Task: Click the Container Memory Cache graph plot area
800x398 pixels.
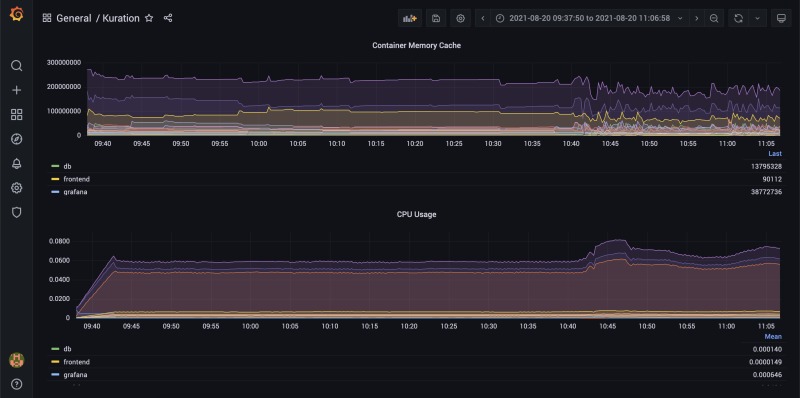Action: tap(434, 98)
